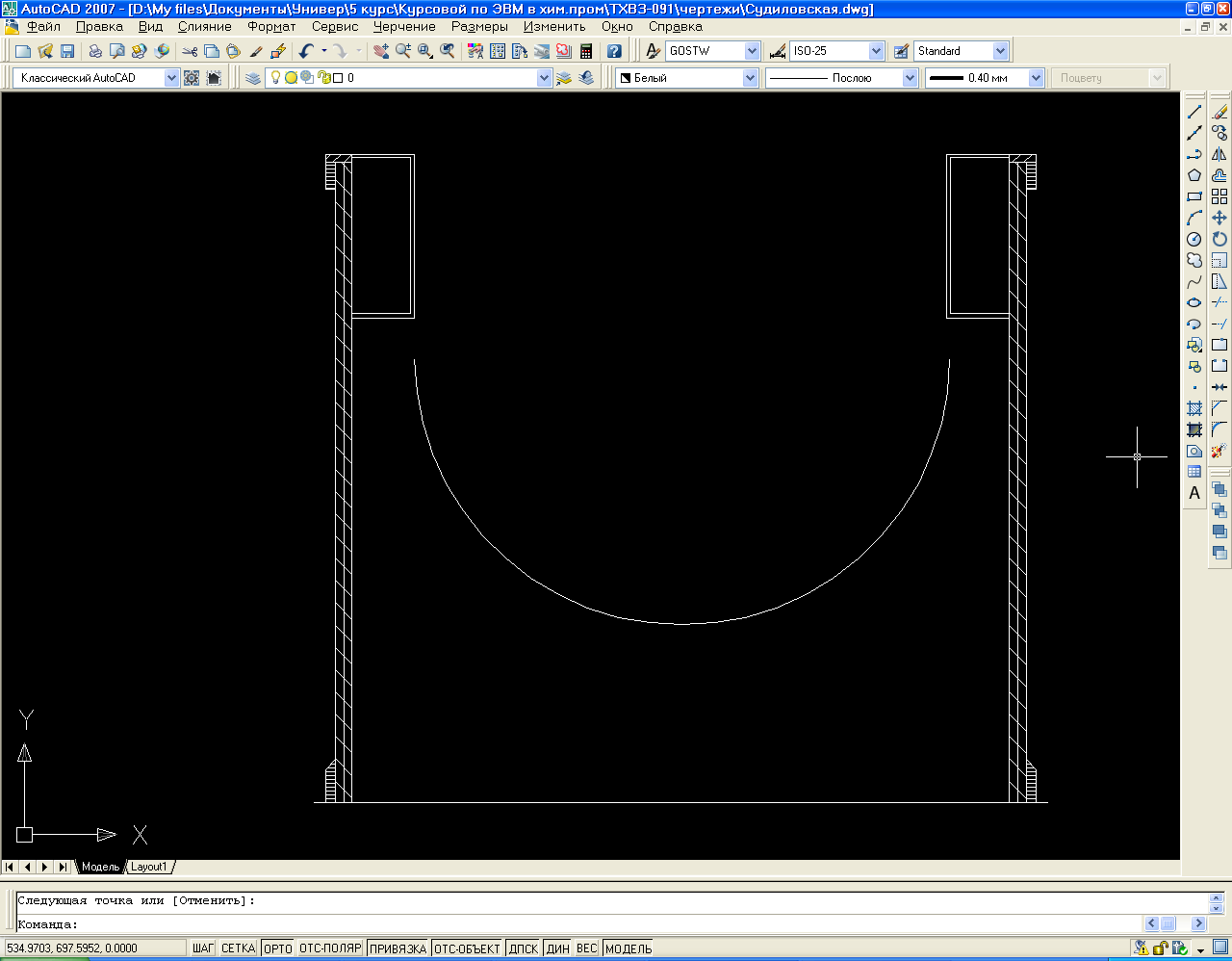This screenshot has height=961, width=1232.
Task: Pick the Mirror modify tool
Action: 1219,154
